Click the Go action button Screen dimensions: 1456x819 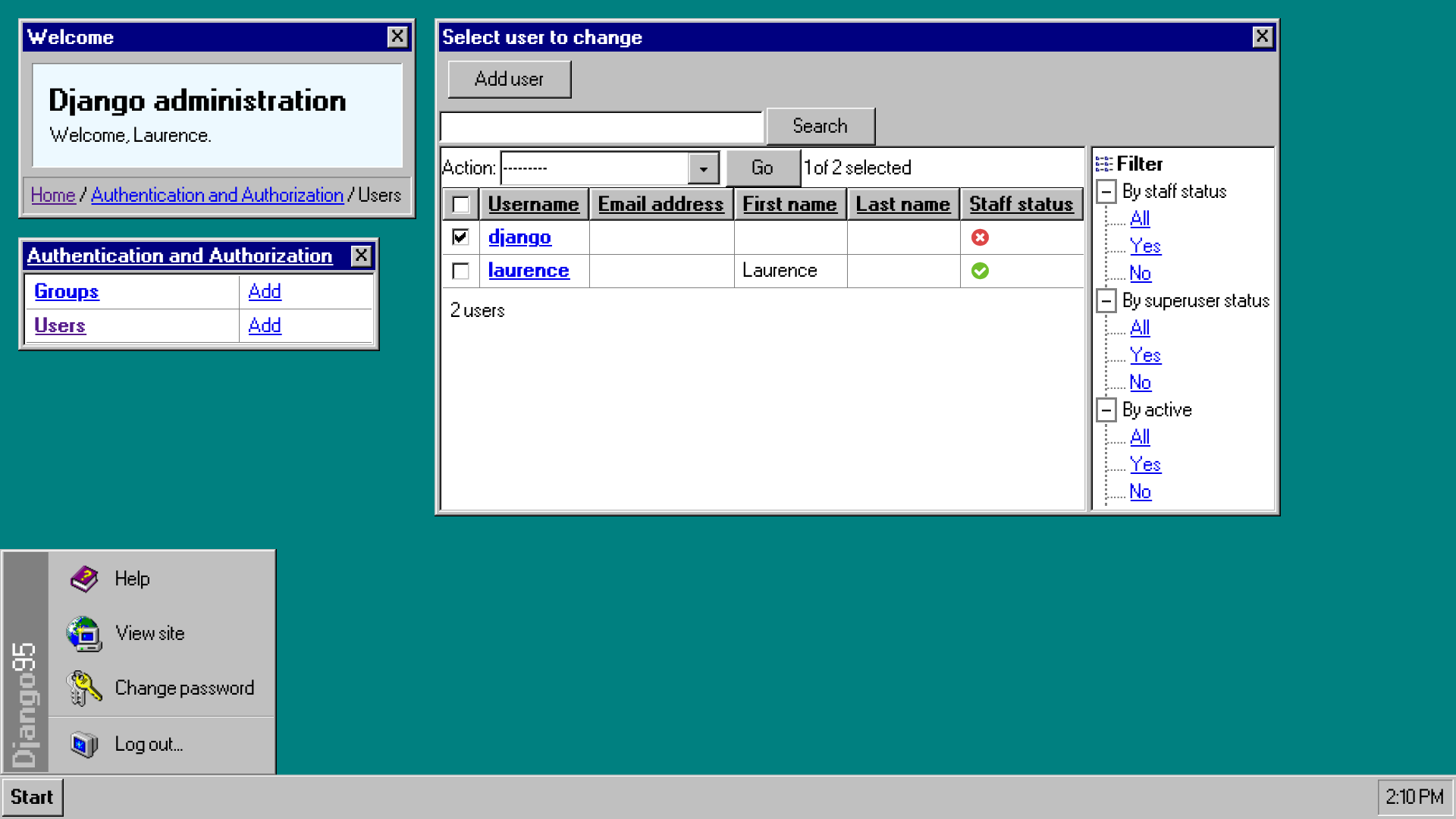(762, 168)
